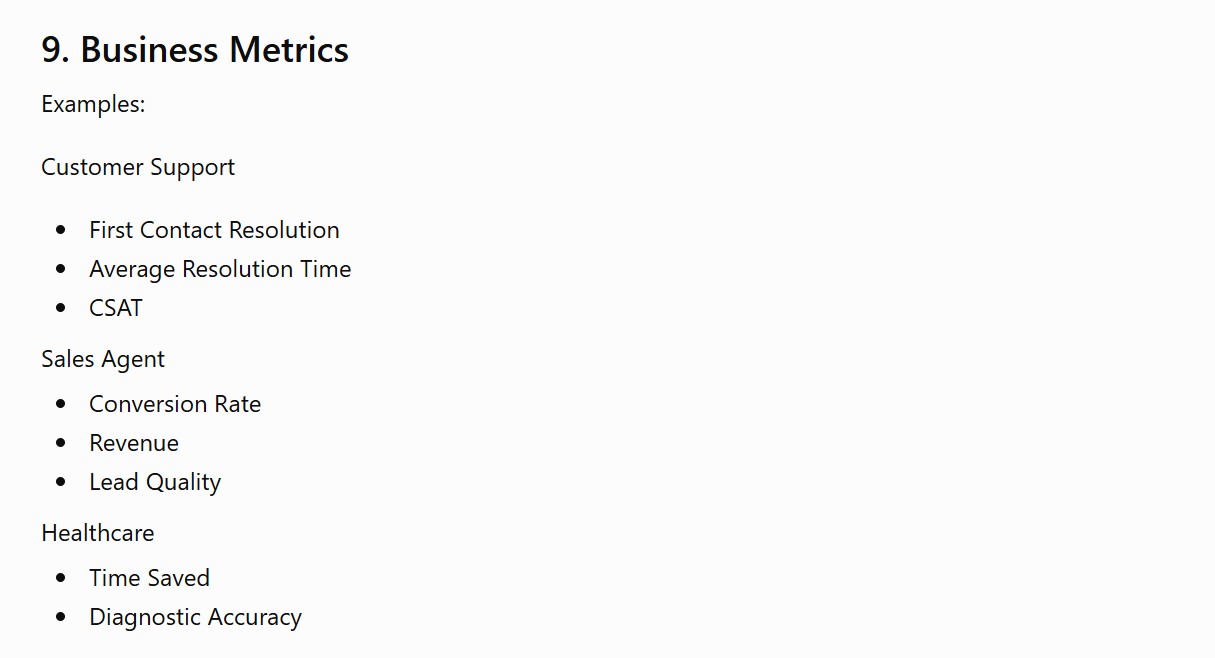Select the 'Lead Quality' list item

tap(155, 482)
